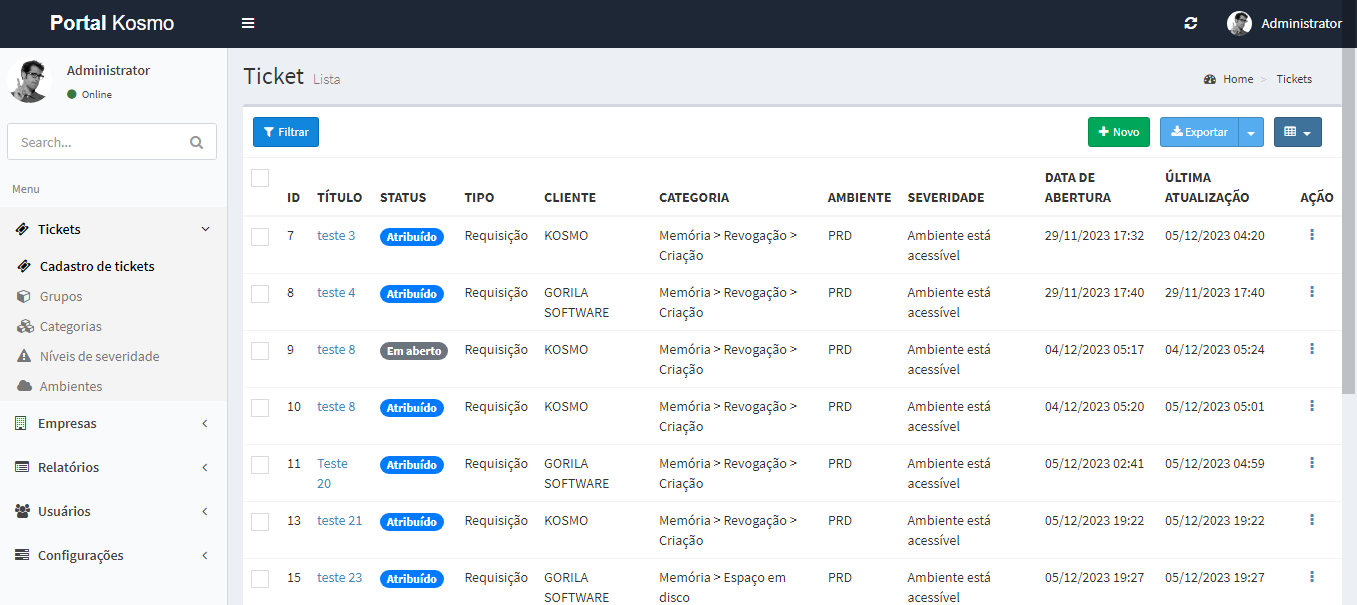1357x605 pixels.
Task: Expand the Relatórios menu section
Action: click(x=114, y=467)
